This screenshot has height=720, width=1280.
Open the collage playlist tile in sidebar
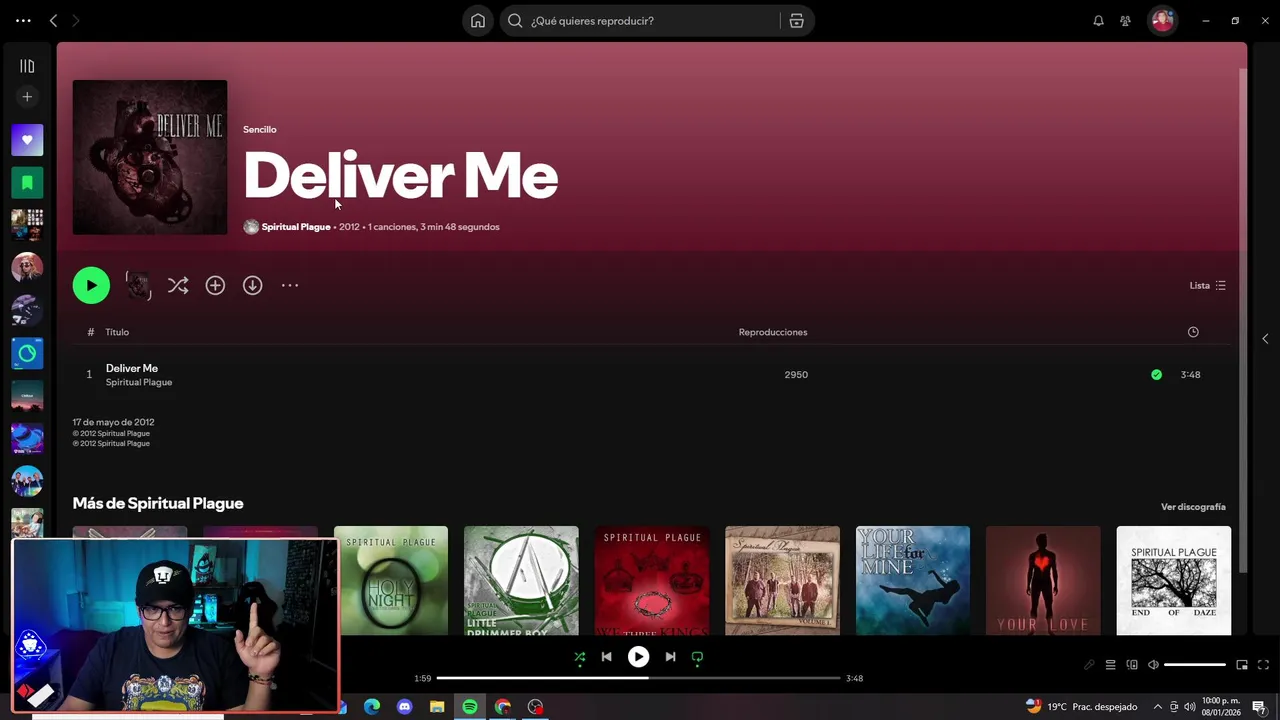pos(27,225)
